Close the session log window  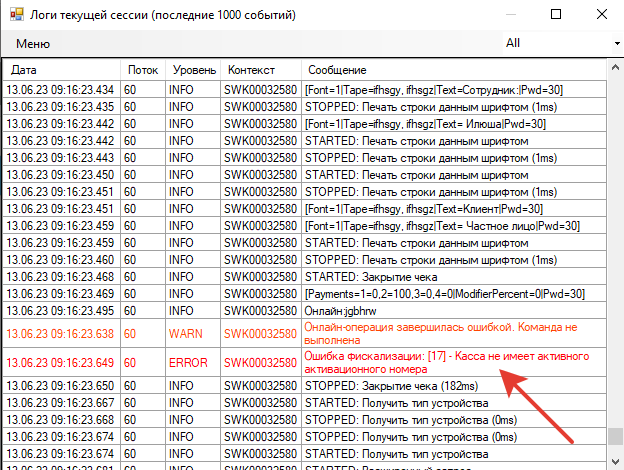click(x=601, y=14)
